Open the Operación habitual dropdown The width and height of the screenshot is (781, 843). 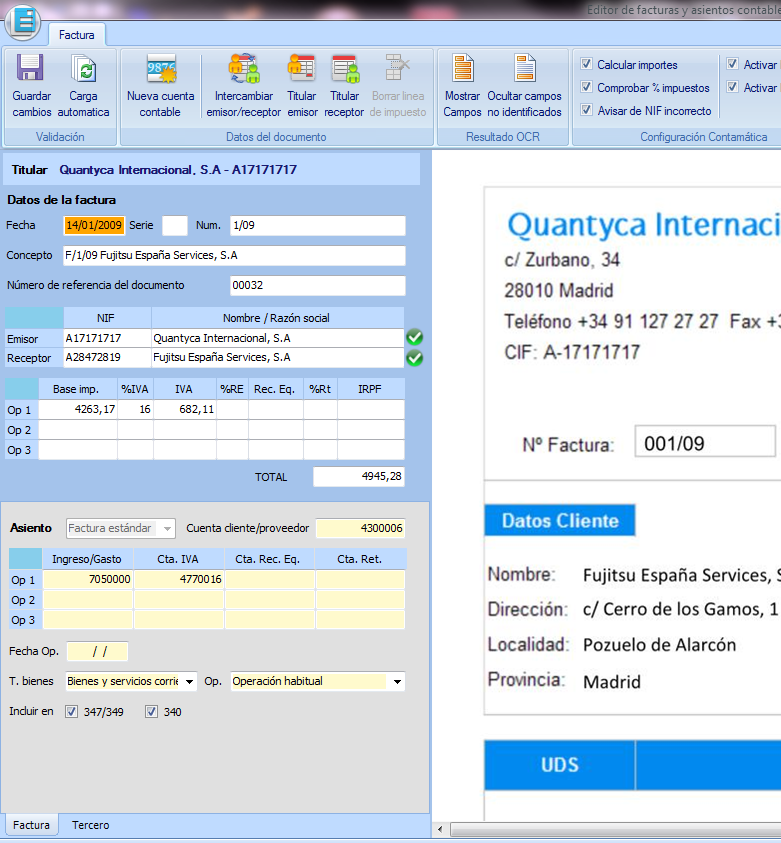397,682
